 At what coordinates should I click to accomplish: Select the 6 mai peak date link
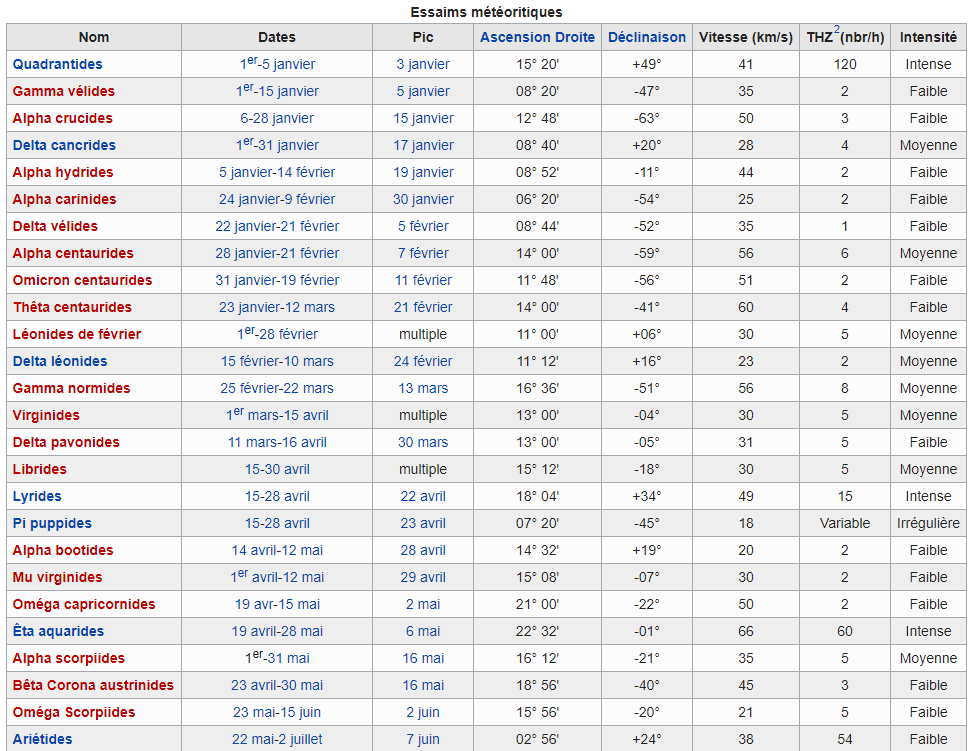(x=423, y=631)
